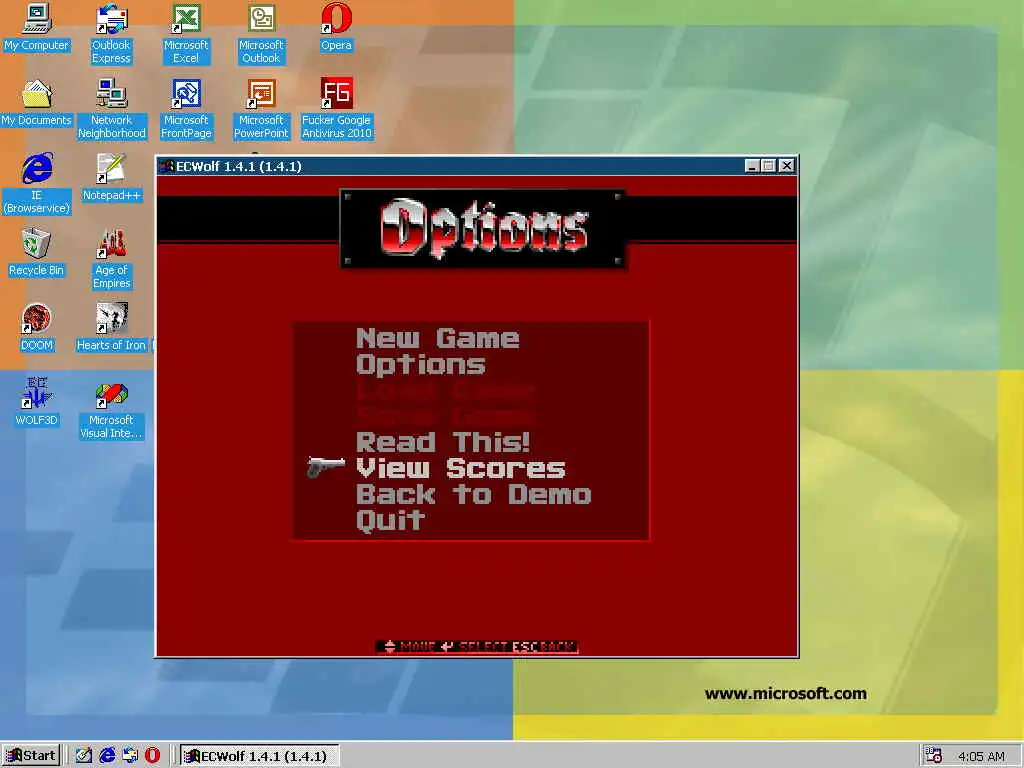Click the 4:05 AM taskbar clock

[x=981, y=756]
